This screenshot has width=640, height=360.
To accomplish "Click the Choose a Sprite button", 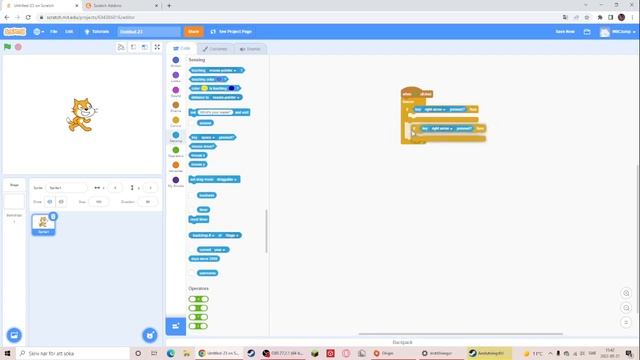I will pyautogui.click(x=150, y=335).
